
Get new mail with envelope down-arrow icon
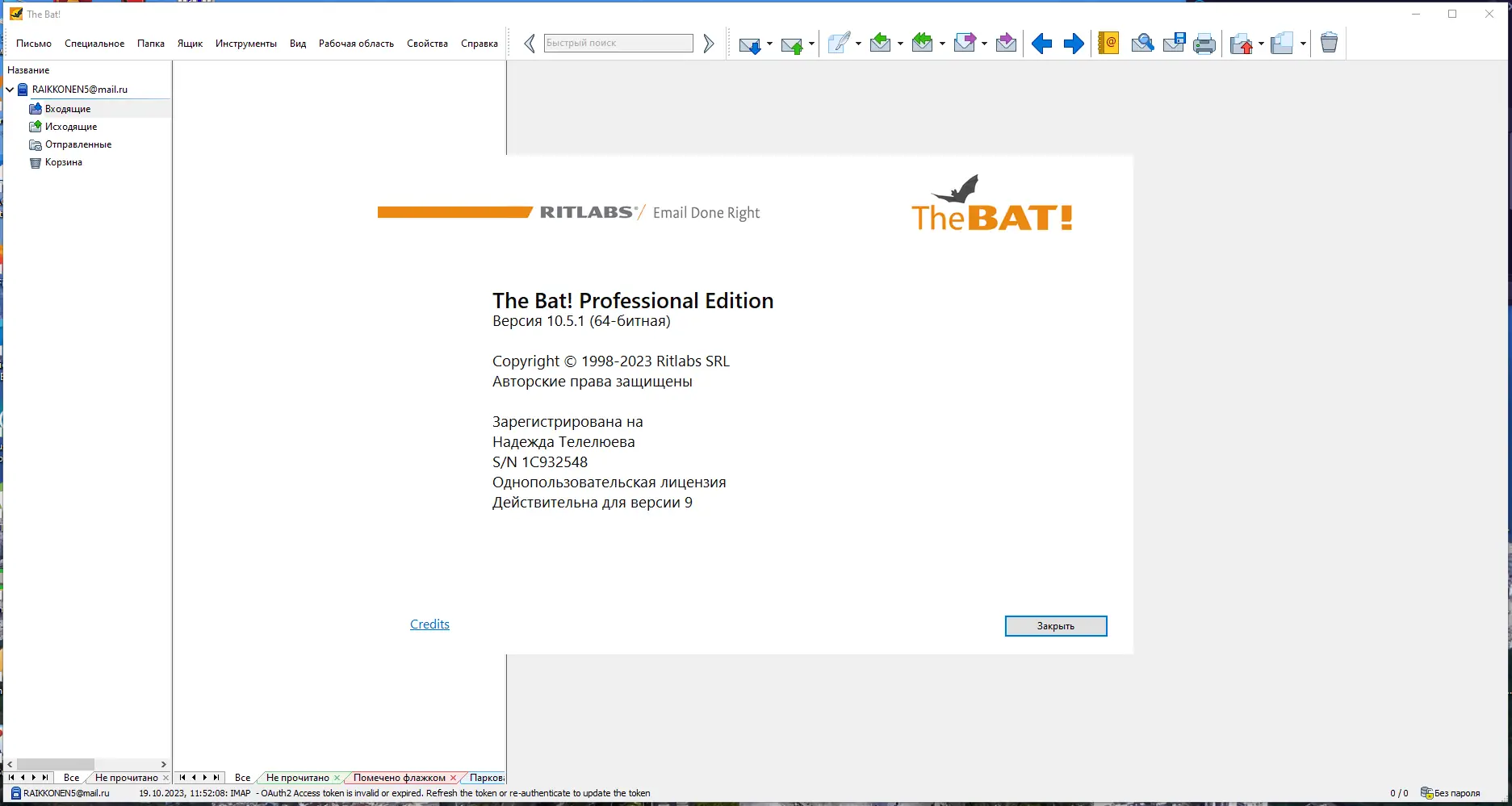tap(750, 44)
